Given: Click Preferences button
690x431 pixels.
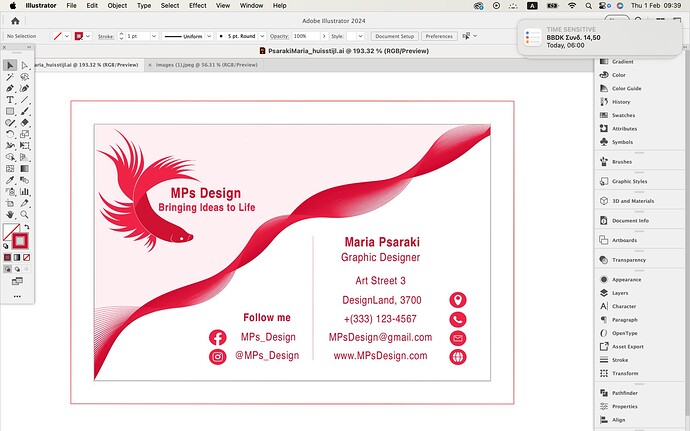Looking at the screenshot, I should coord(439,36).
